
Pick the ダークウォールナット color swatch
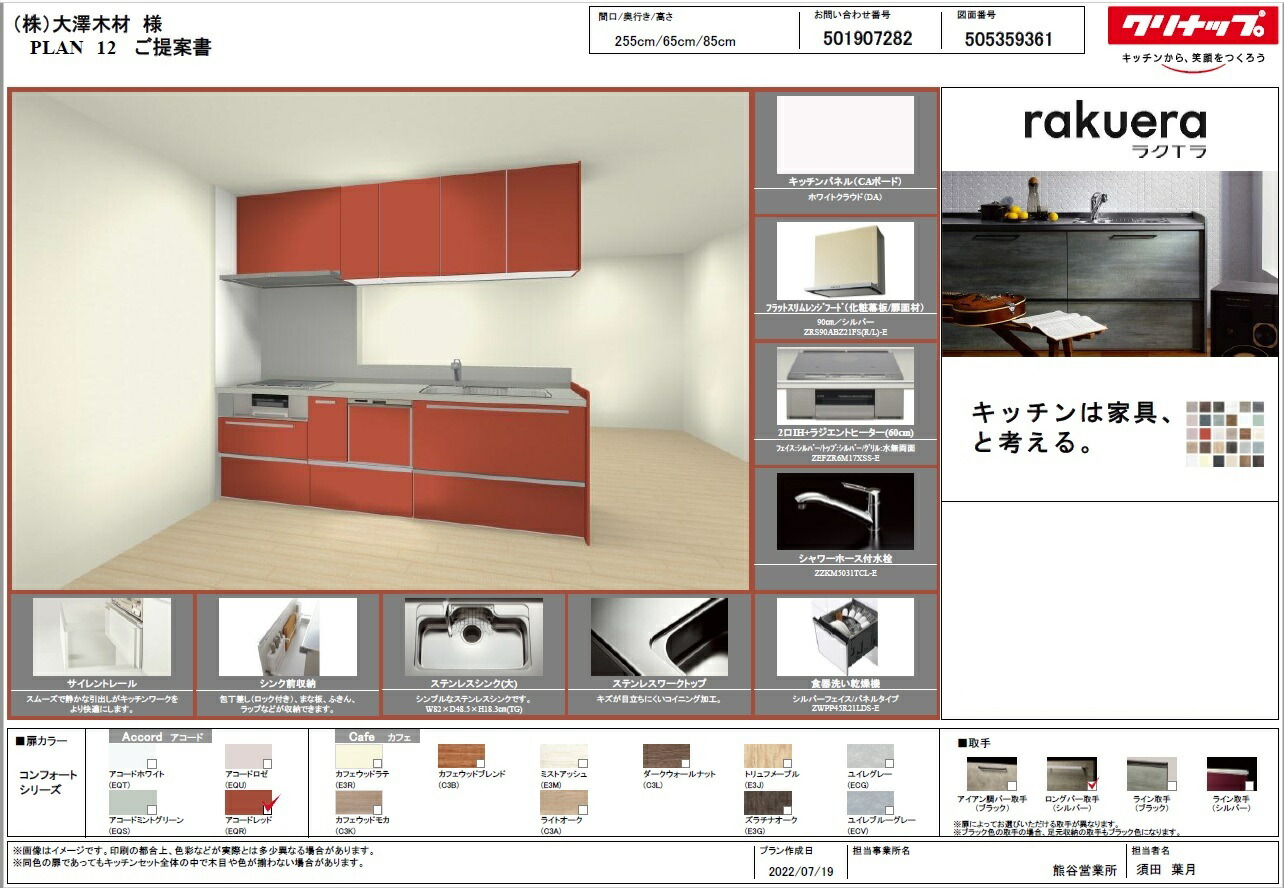pyautogui.click(x=666, y=756)
